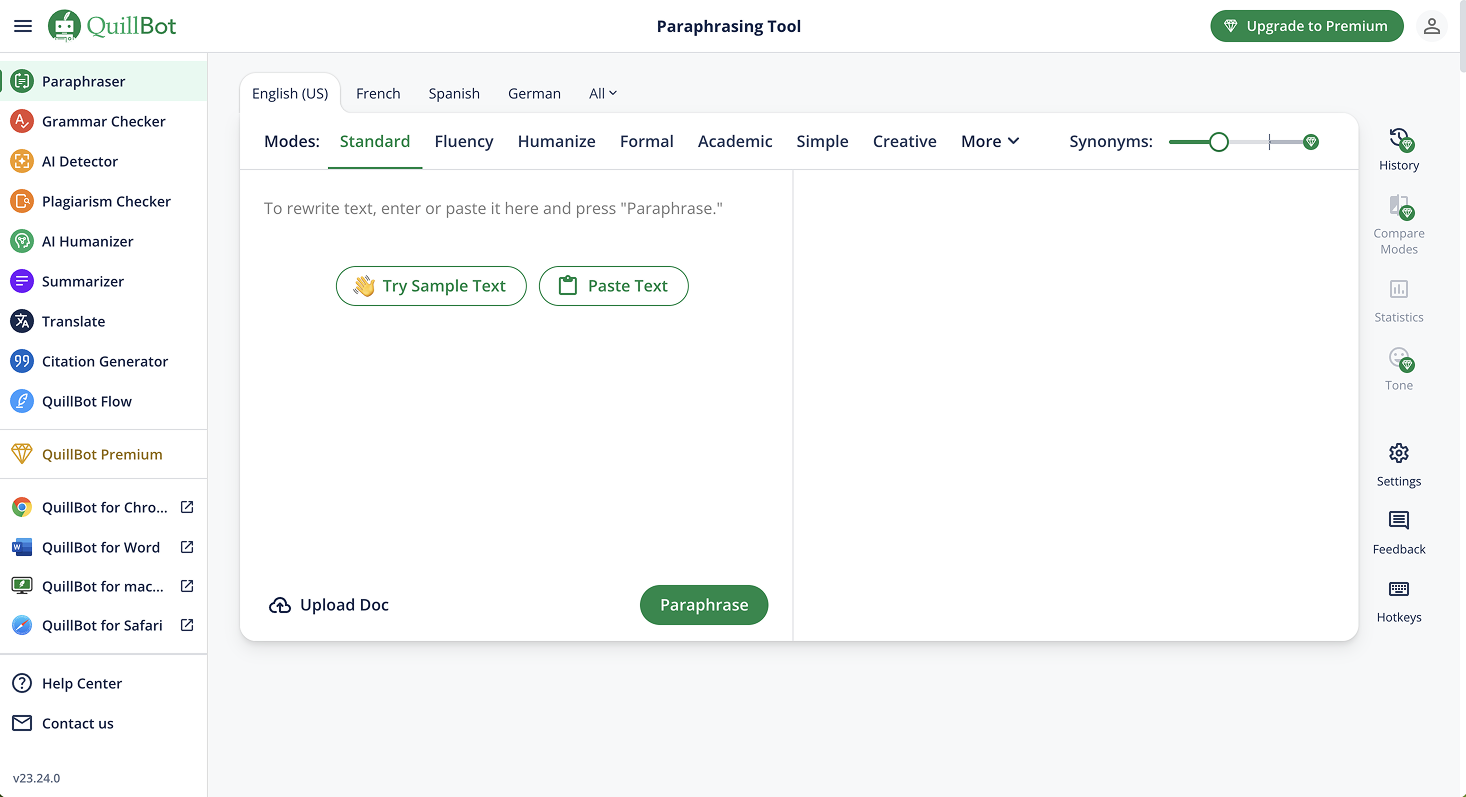Click the Plagiarism Checker sidebar icon
1466x797 pixels.
click(x=22, y=201)
